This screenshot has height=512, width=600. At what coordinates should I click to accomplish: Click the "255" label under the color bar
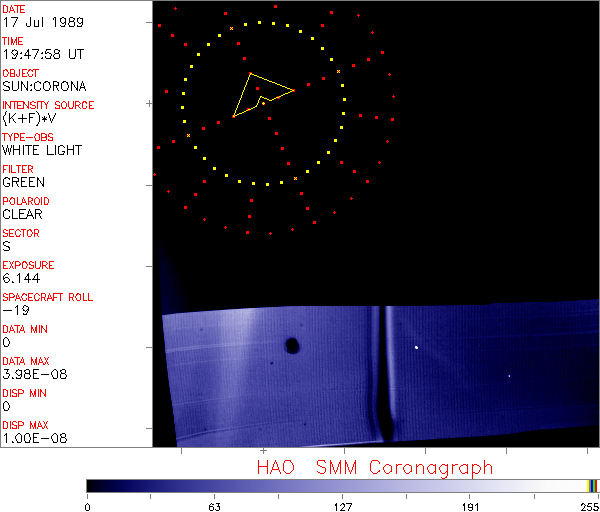[589, 505]
